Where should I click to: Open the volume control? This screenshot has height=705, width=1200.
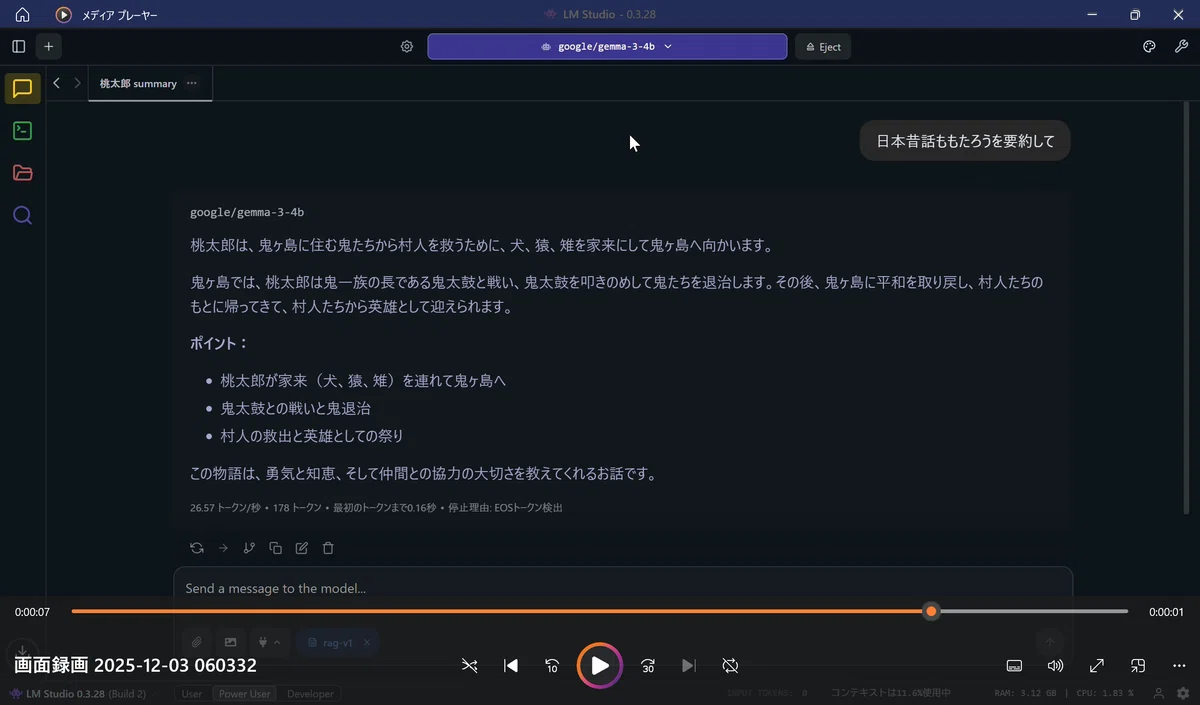point(1055,665)
